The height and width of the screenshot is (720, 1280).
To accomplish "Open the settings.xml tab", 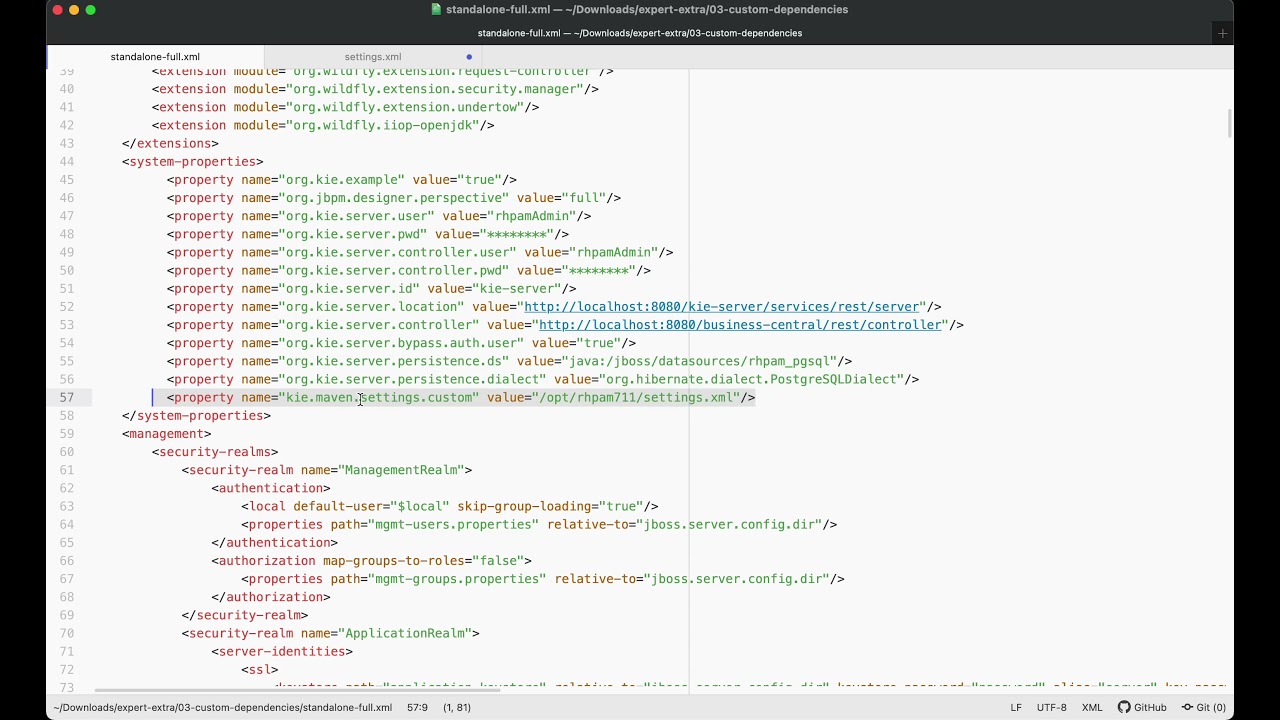I will [x=372, y=57].
